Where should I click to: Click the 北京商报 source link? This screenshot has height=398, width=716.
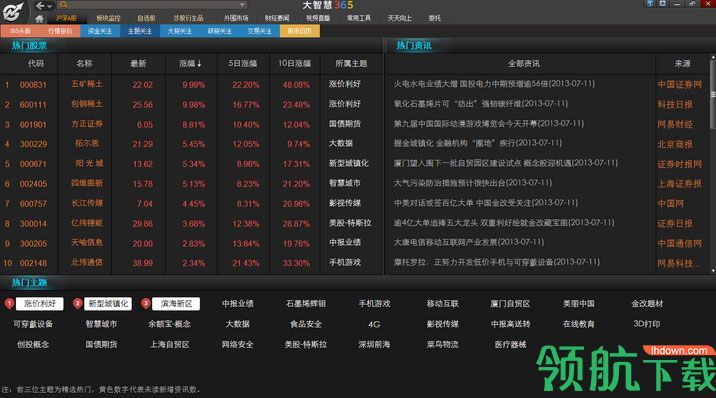675,145
